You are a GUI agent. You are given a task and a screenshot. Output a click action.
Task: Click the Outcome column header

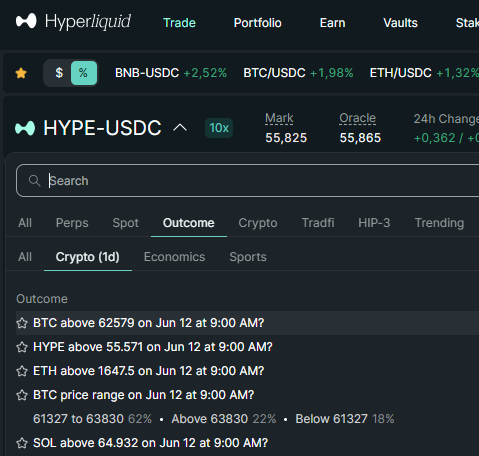tap(42, 299)
